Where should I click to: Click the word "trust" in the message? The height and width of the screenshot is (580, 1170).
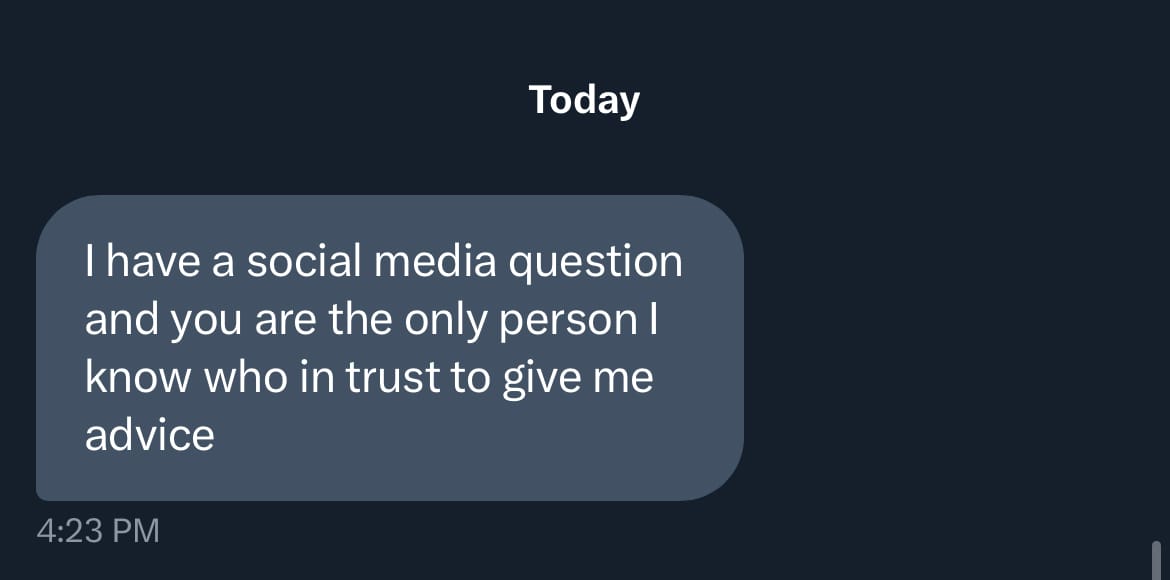pyautogui.click(x=392, y=378)
